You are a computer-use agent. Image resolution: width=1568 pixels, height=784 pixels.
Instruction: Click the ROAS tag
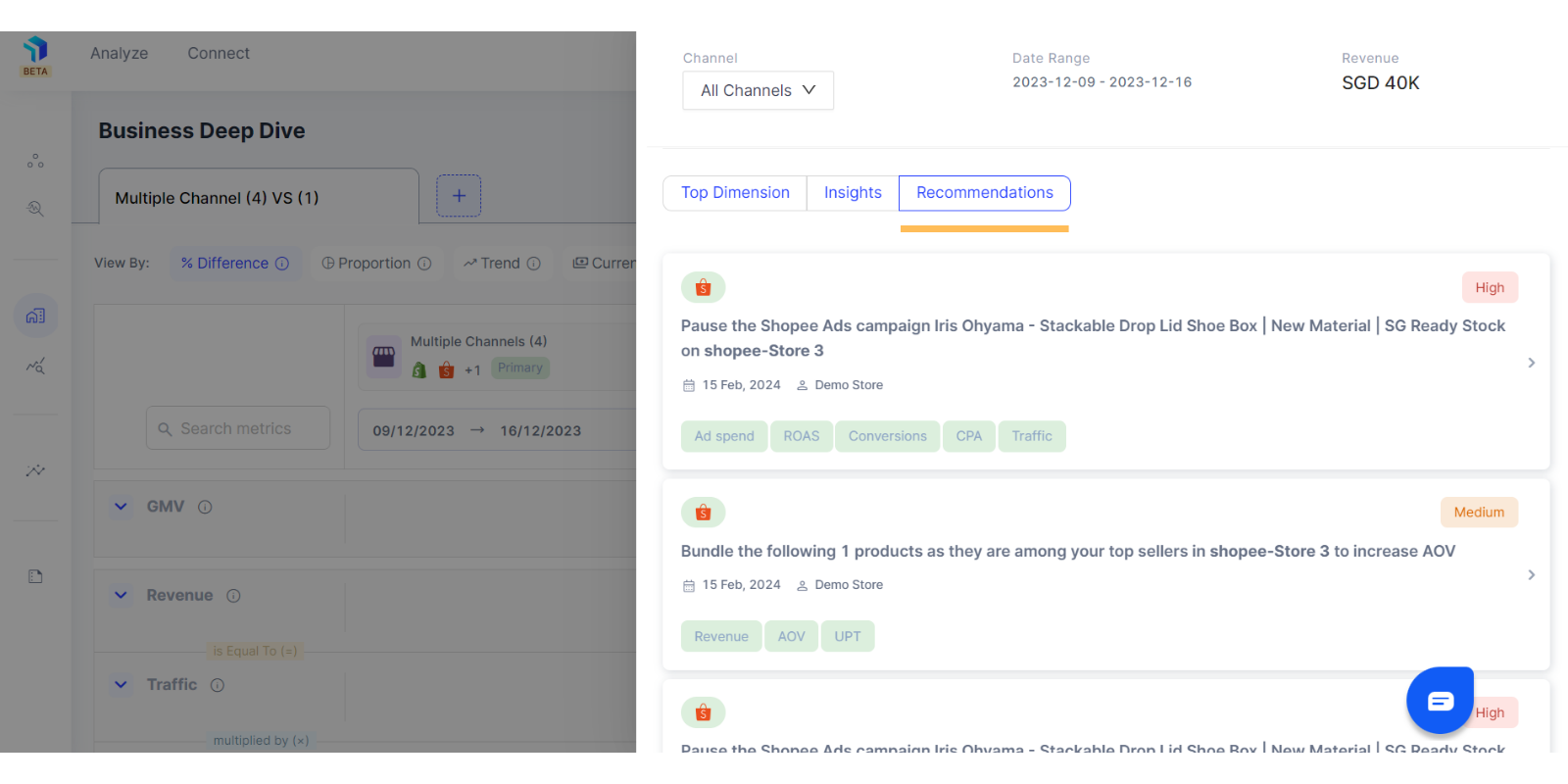(801, 436)
